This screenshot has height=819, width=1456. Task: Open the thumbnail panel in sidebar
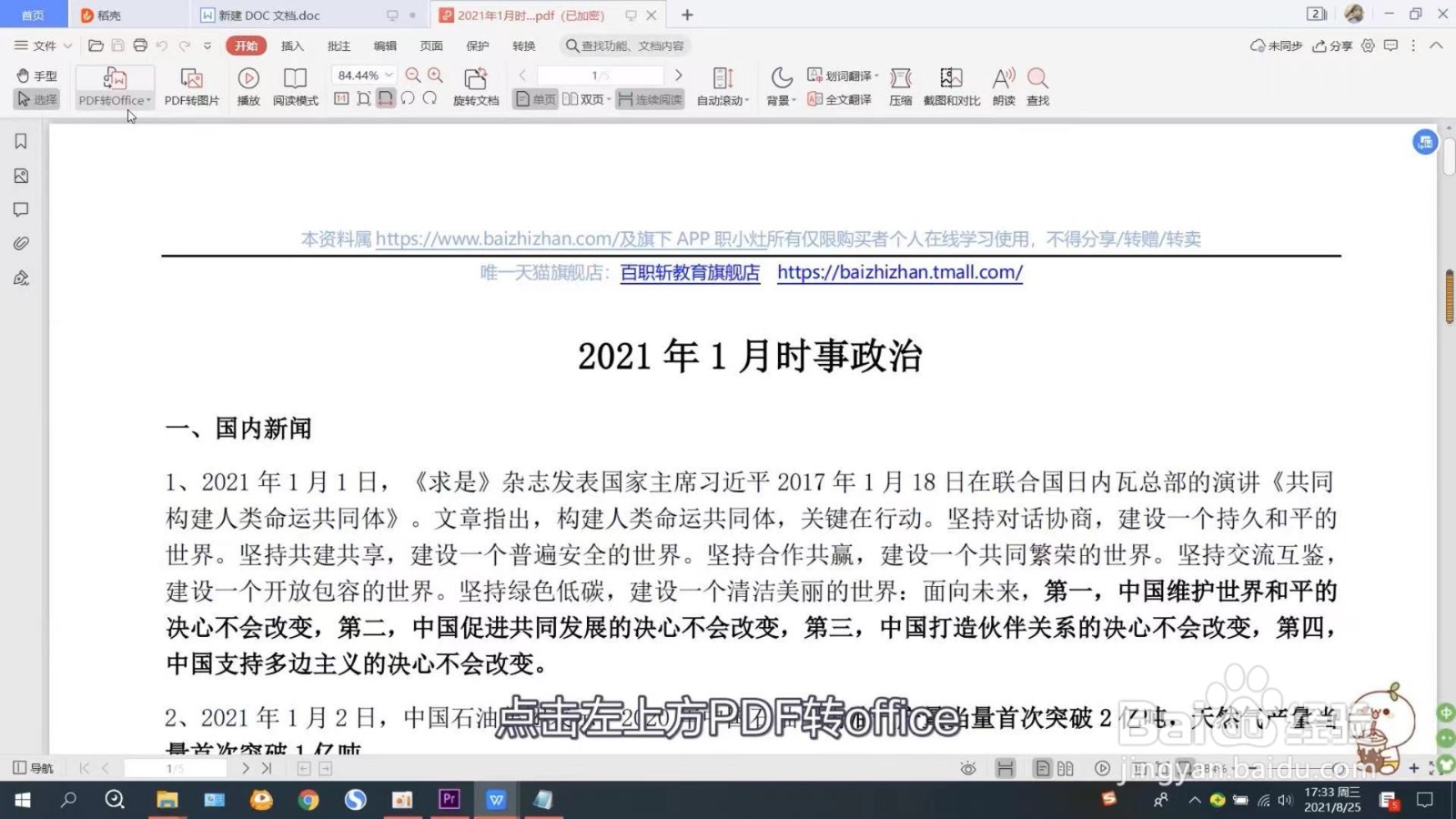tap(21, 176)
